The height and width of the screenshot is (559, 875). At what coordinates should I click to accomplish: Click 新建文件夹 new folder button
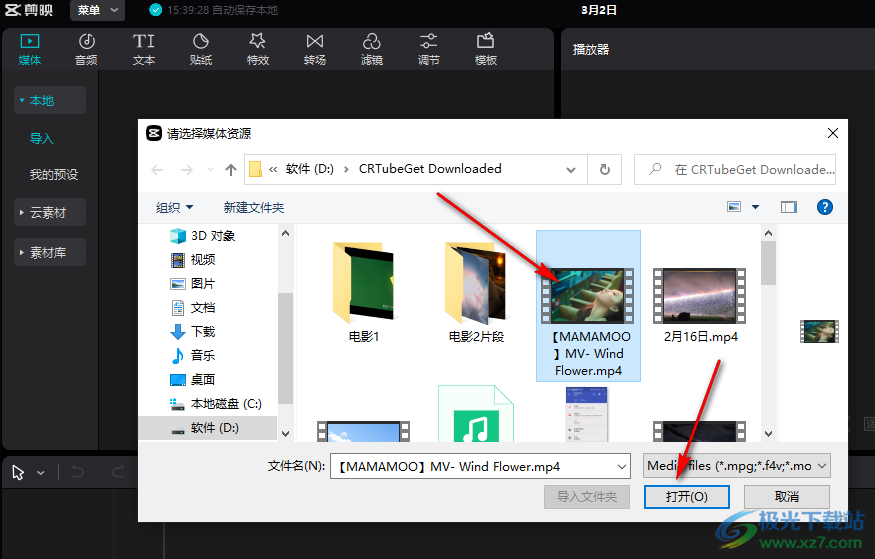click(x=254, y=208)
